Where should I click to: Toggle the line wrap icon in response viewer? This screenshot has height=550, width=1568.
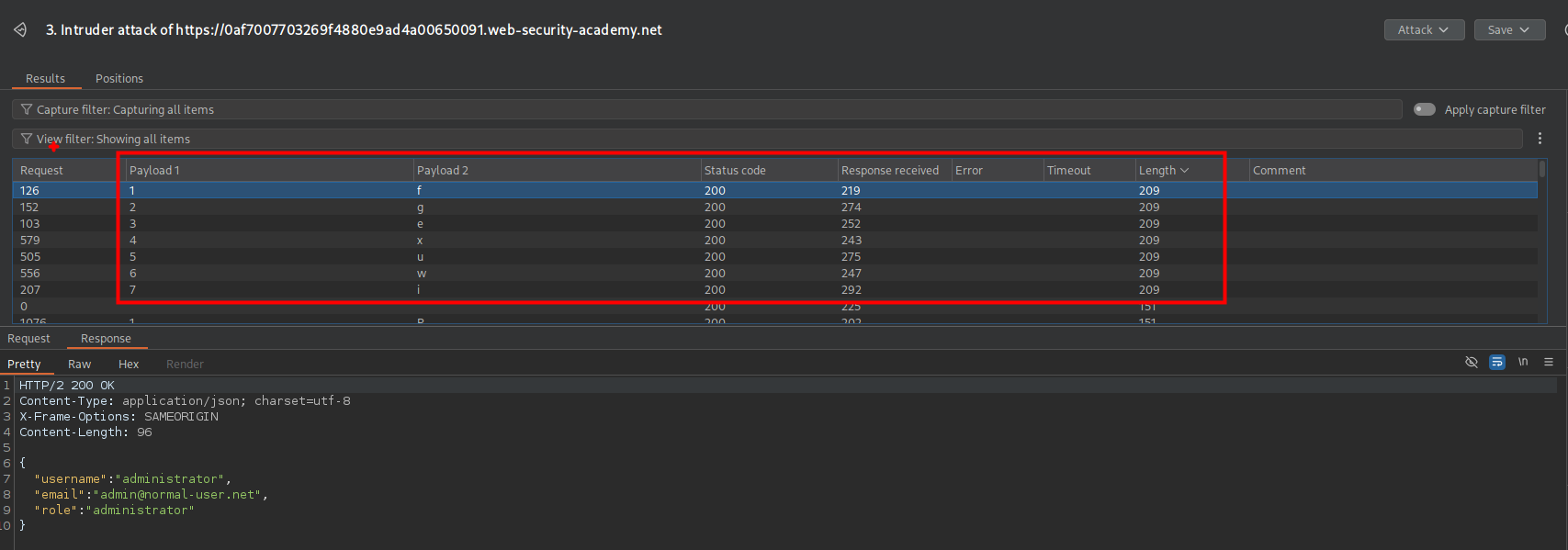point(1497,362)
